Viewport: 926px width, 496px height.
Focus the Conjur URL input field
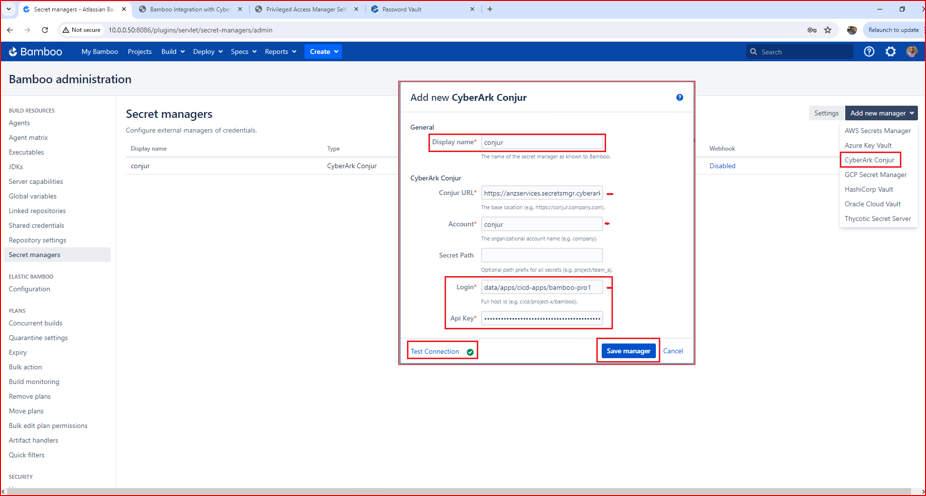542,193
